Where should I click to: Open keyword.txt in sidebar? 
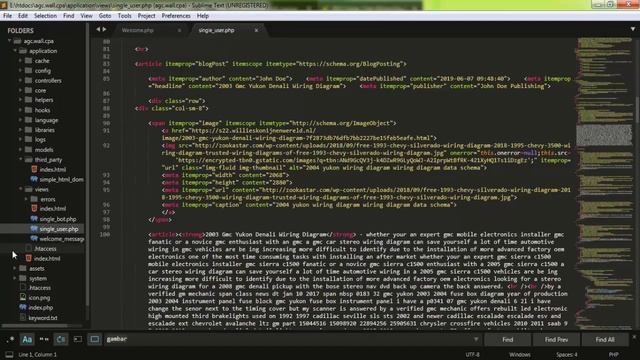(x=43, y=318)
